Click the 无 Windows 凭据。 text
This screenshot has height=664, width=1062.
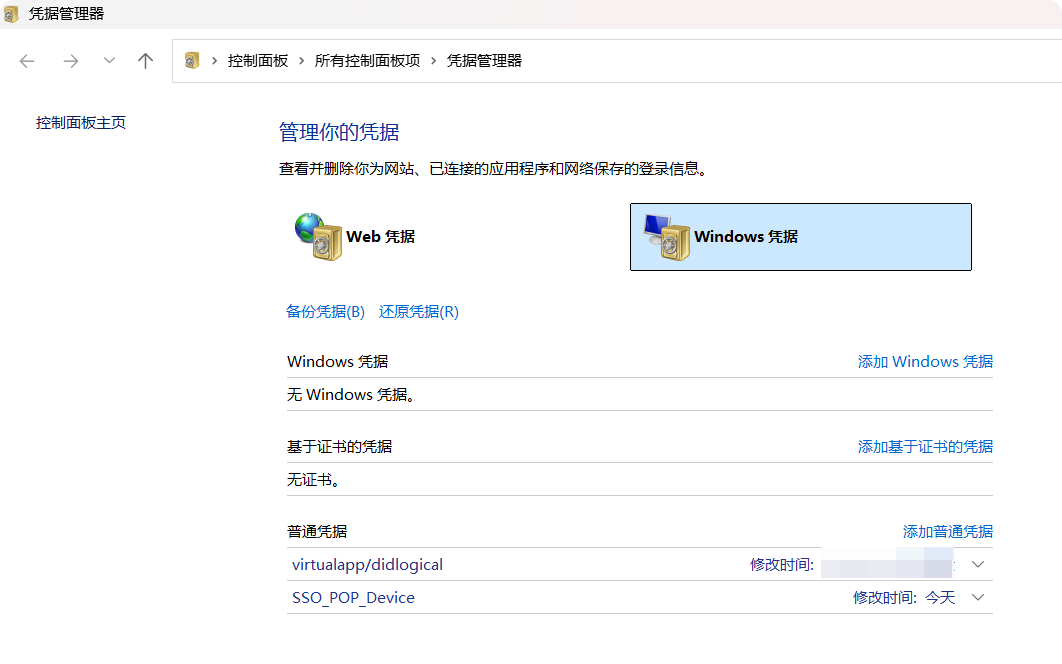(351, 394)
